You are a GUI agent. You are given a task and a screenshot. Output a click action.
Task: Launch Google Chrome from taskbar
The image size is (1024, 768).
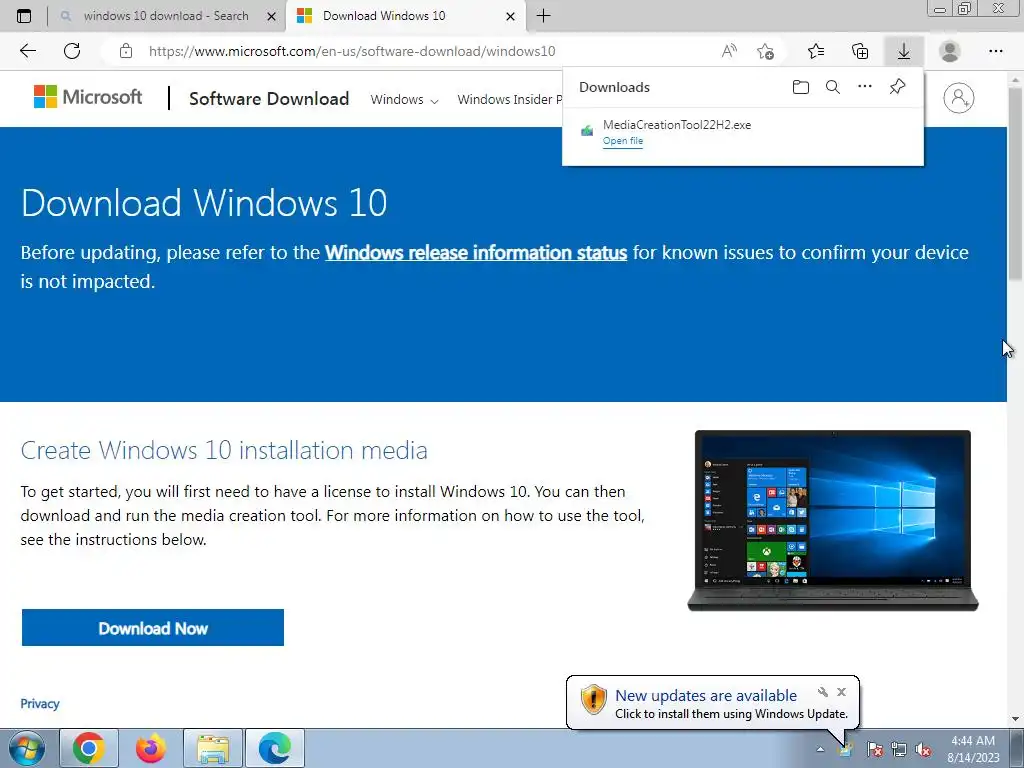point(89,748)
